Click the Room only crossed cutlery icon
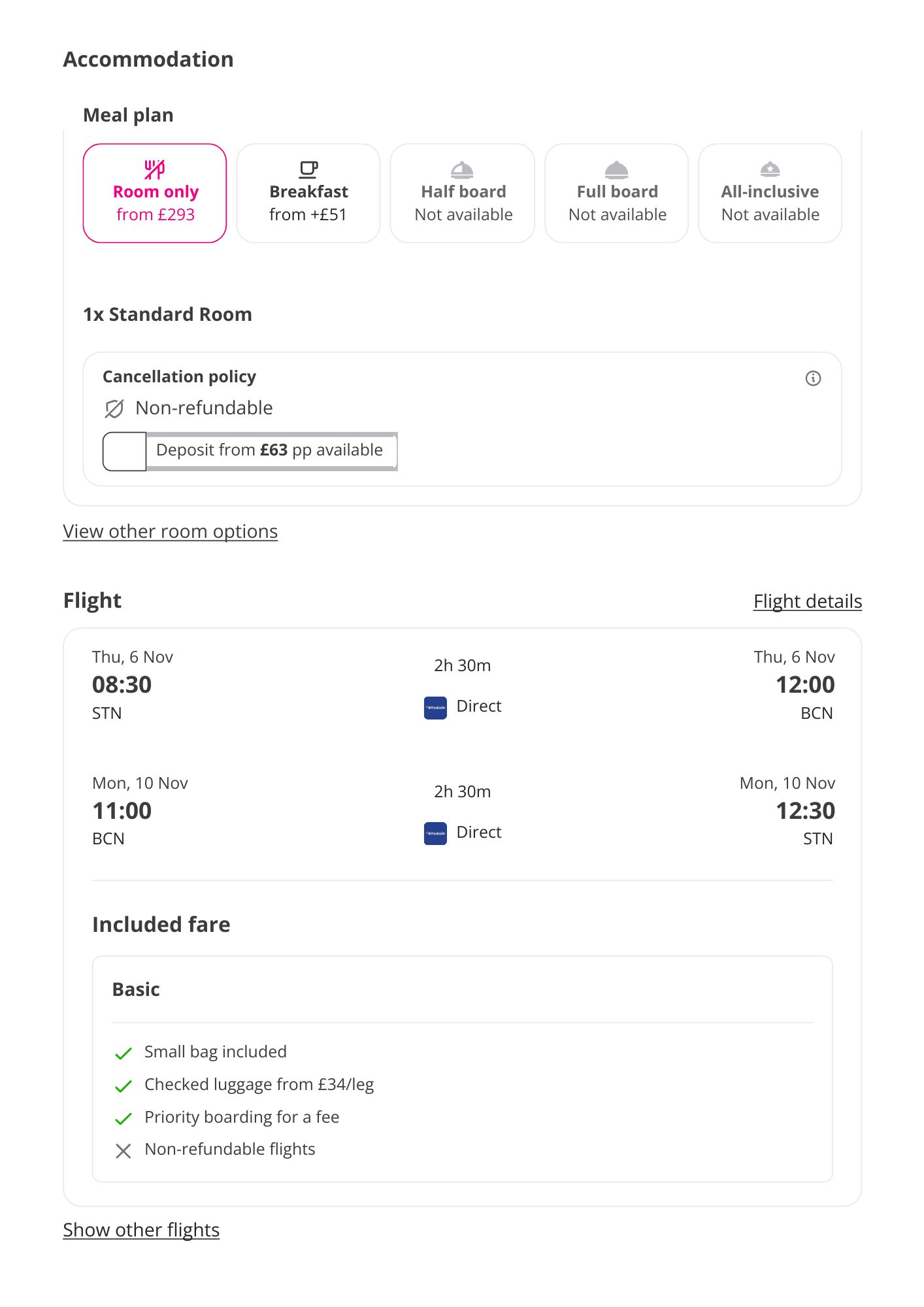The width and height of the screenshot is (924, 1307). (155, 169)
